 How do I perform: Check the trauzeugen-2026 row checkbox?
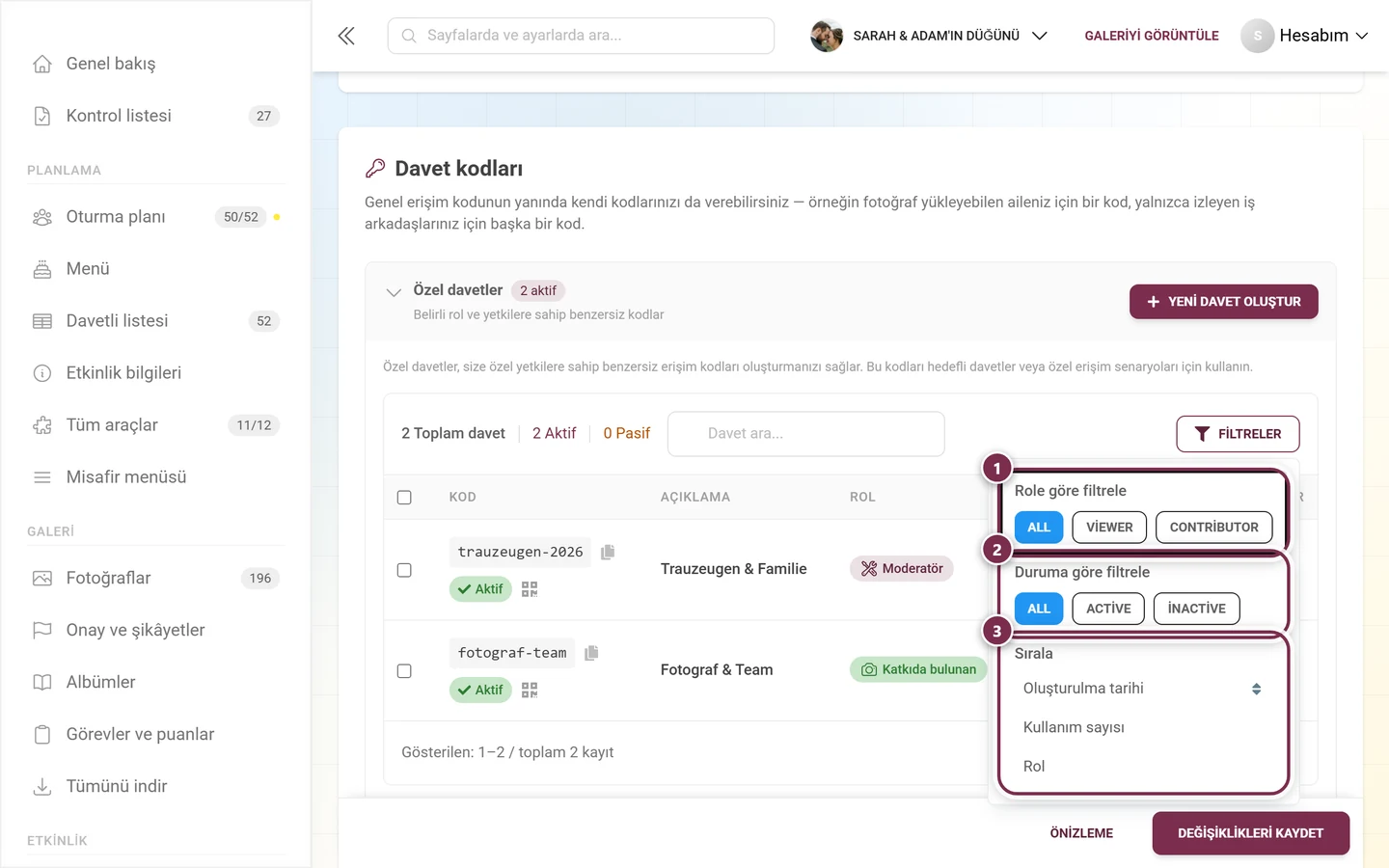pyautogui.click(x=404, y=570)
